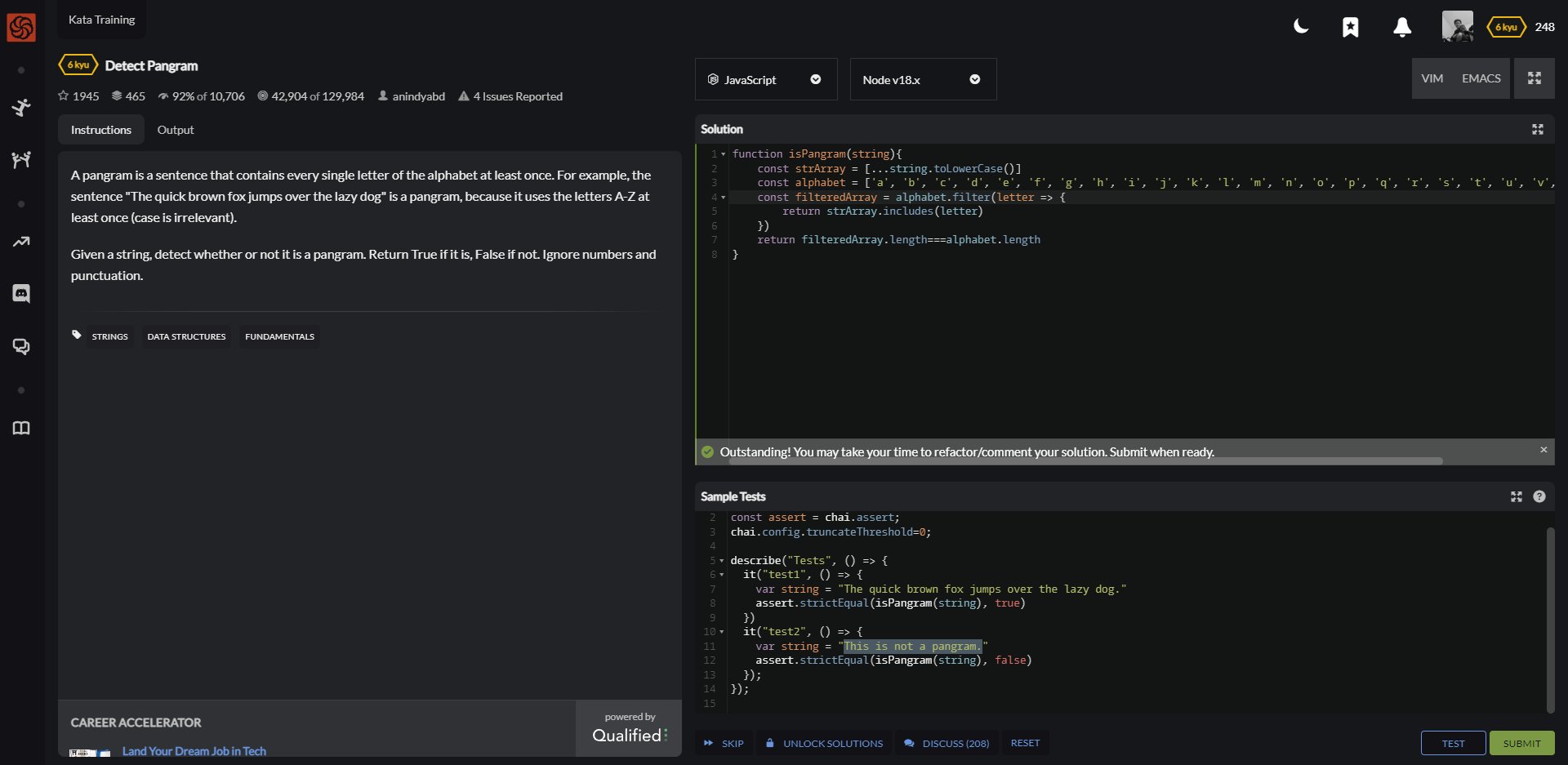
Task: Open the Discord chat sidebar icon
Action: [21, 294]
